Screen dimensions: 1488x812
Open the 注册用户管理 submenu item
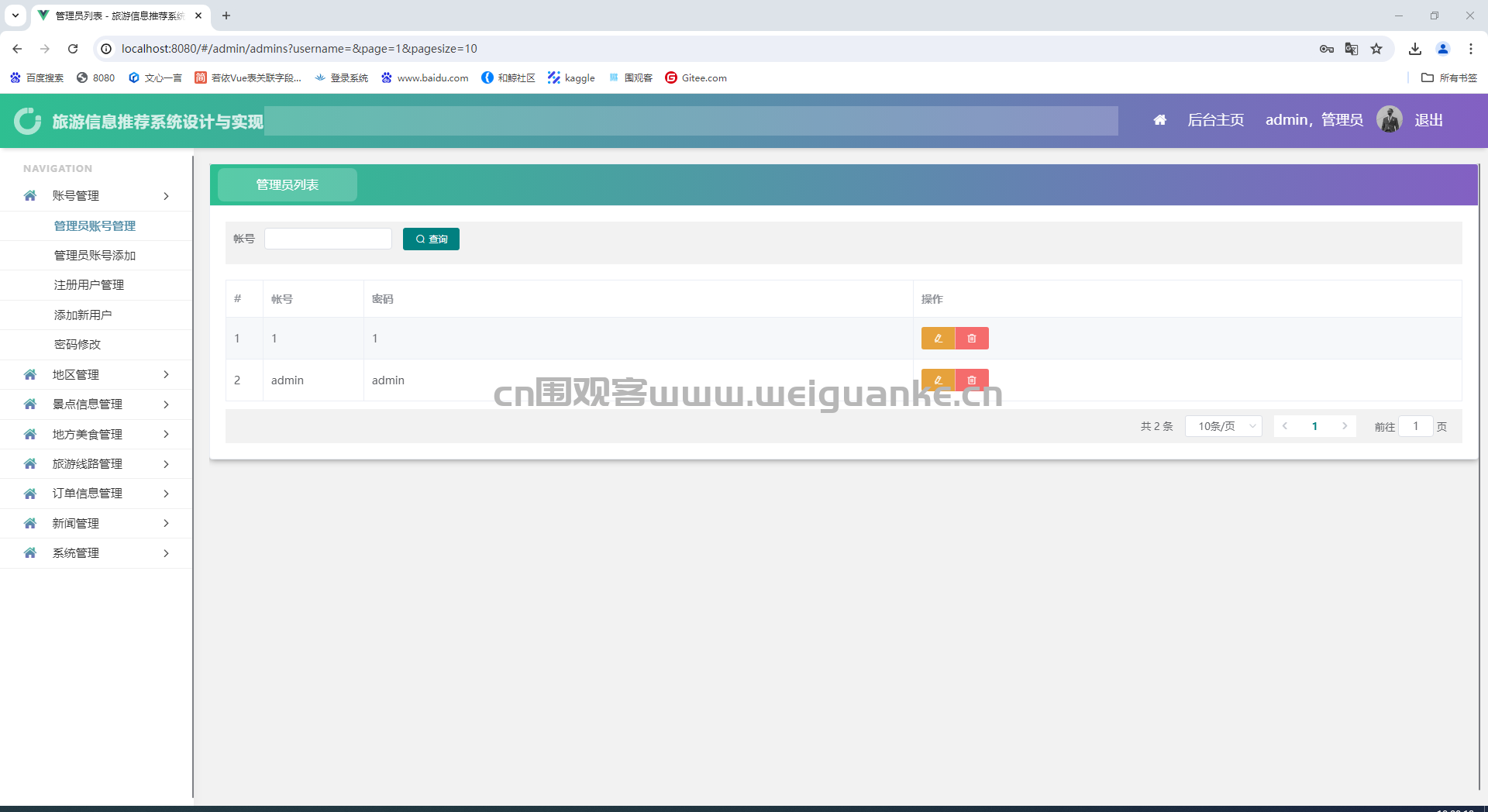(89, 285)
